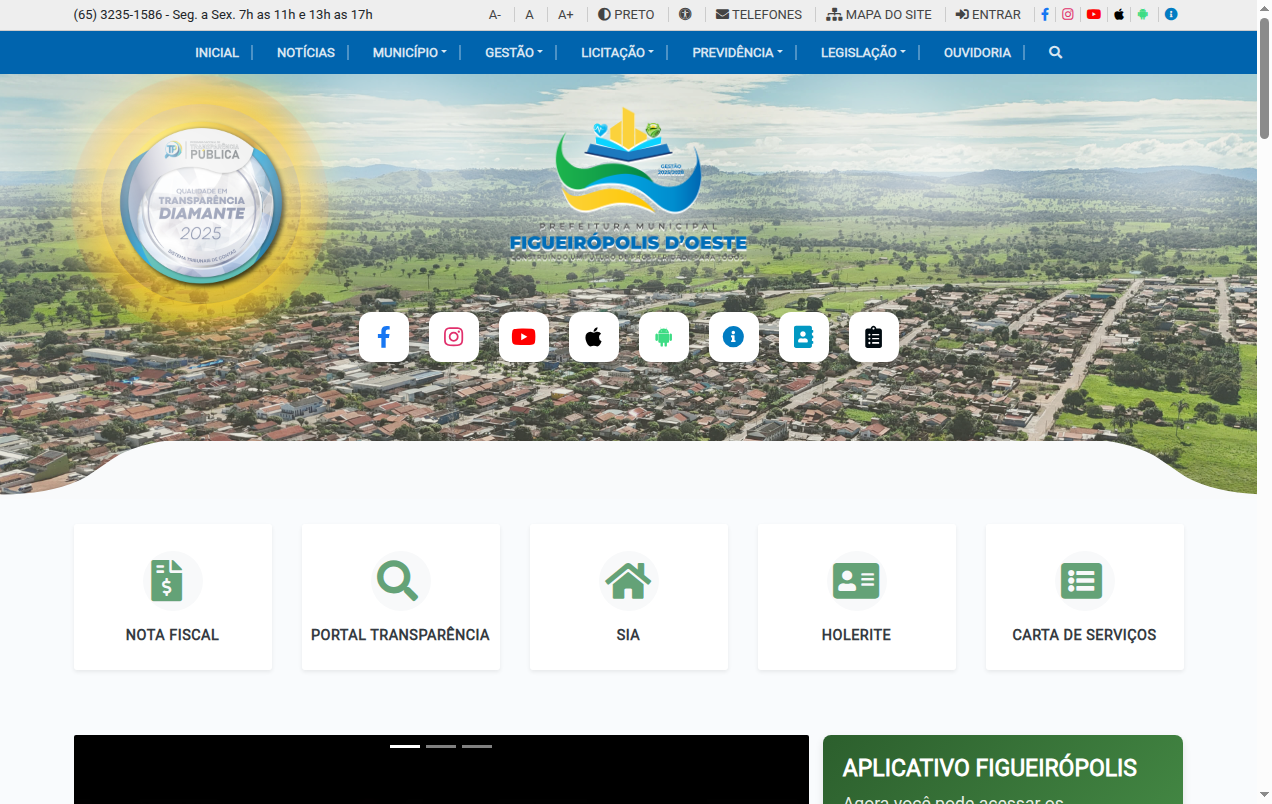Click the Prefeitura Figueirópolis D'Oeste logo

click(x=628, y=184)
